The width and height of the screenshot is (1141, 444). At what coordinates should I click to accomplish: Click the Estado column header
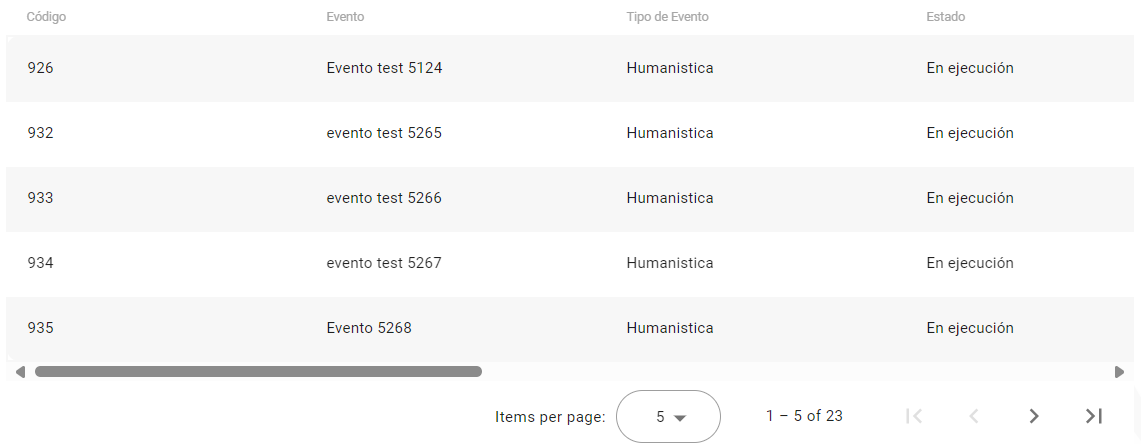coord(945,17)
